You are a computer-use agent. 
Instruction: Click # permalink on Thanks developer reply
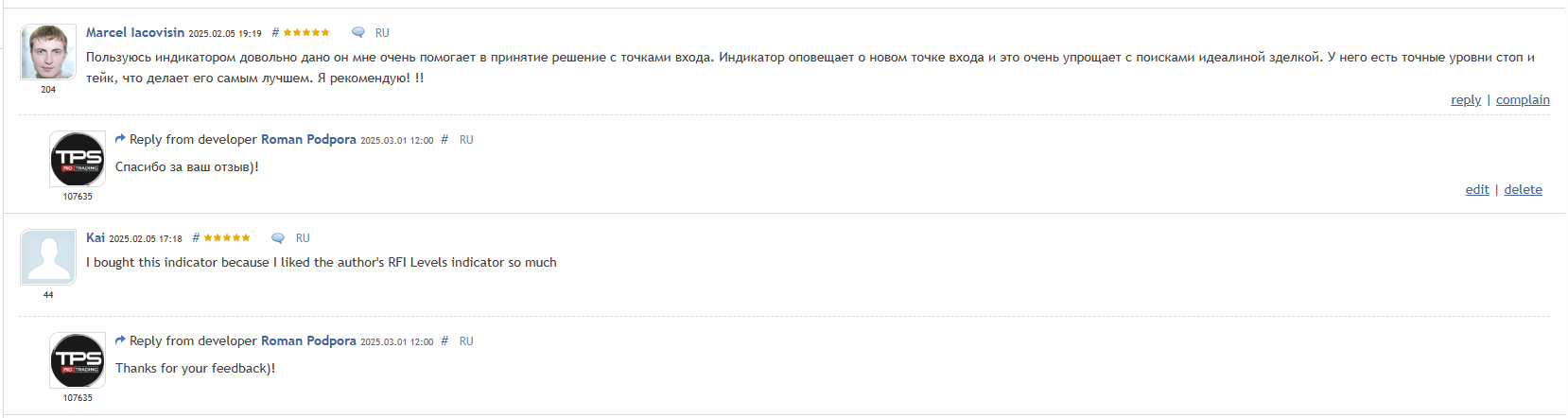pos(444,341)
